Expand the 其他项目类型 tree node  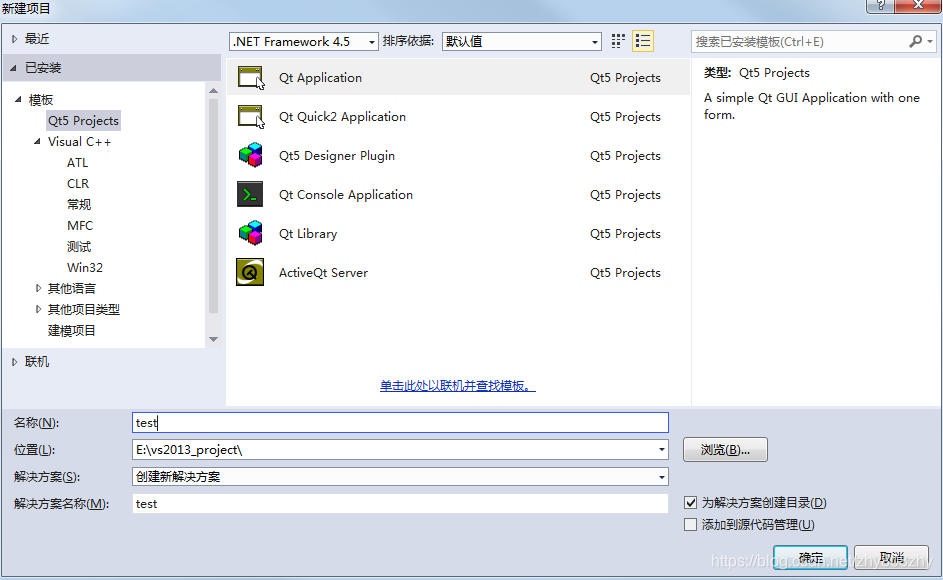pyautogui.click(x=38, y=309)
